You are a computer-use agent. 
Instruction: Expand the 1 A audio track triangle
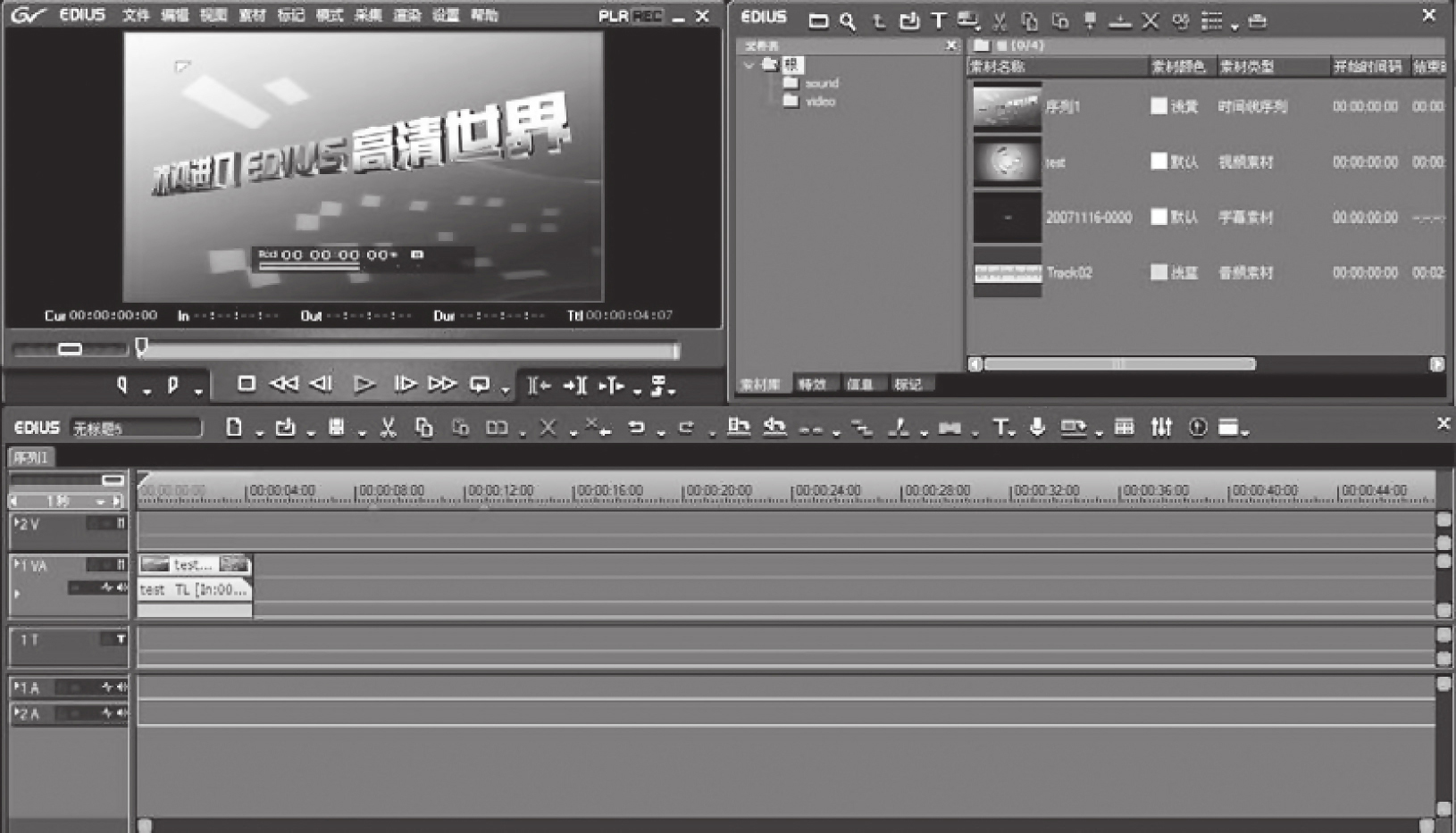pos(16,687)
